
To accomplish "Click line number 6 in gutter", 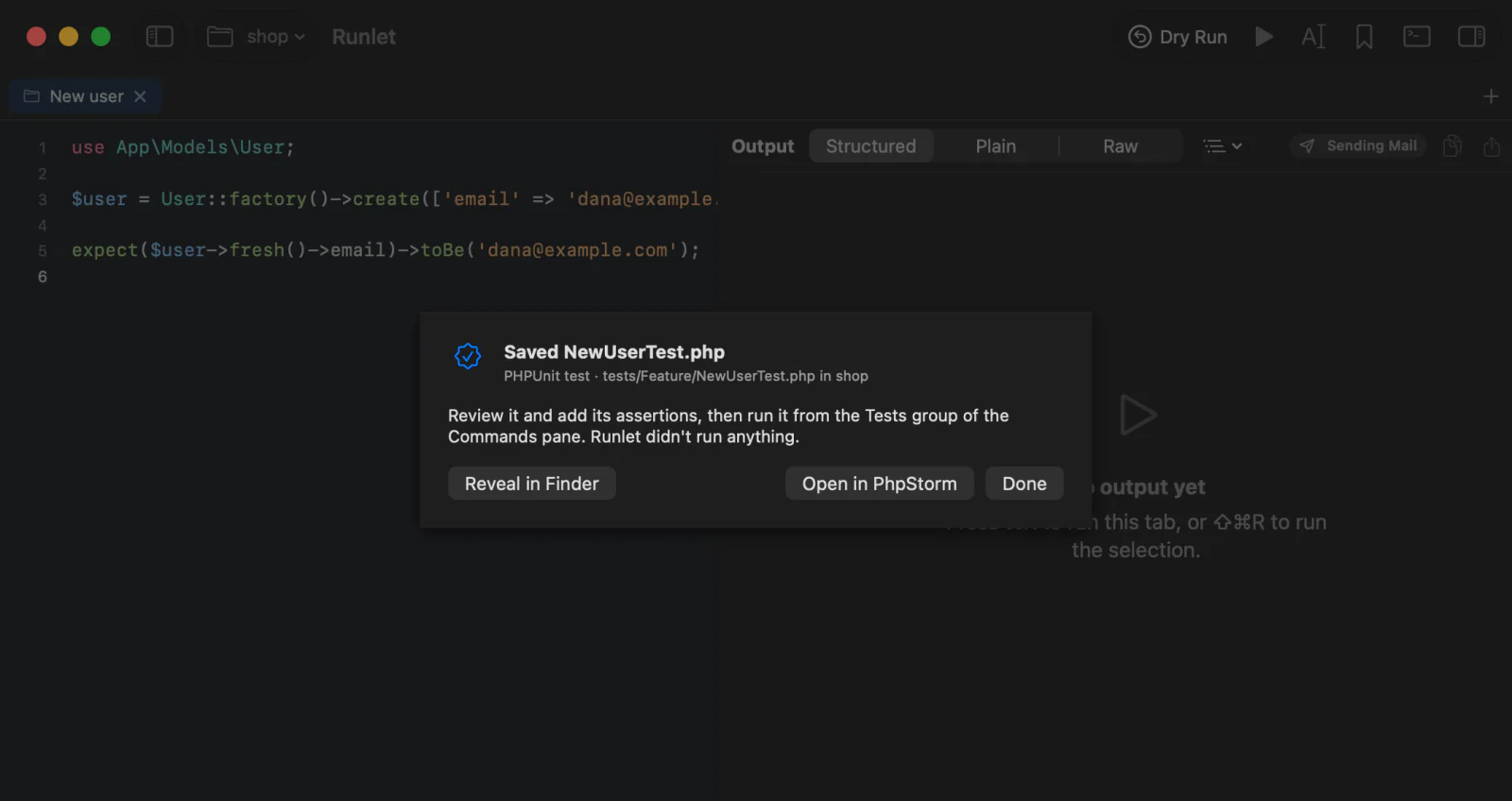I will 43,277.
